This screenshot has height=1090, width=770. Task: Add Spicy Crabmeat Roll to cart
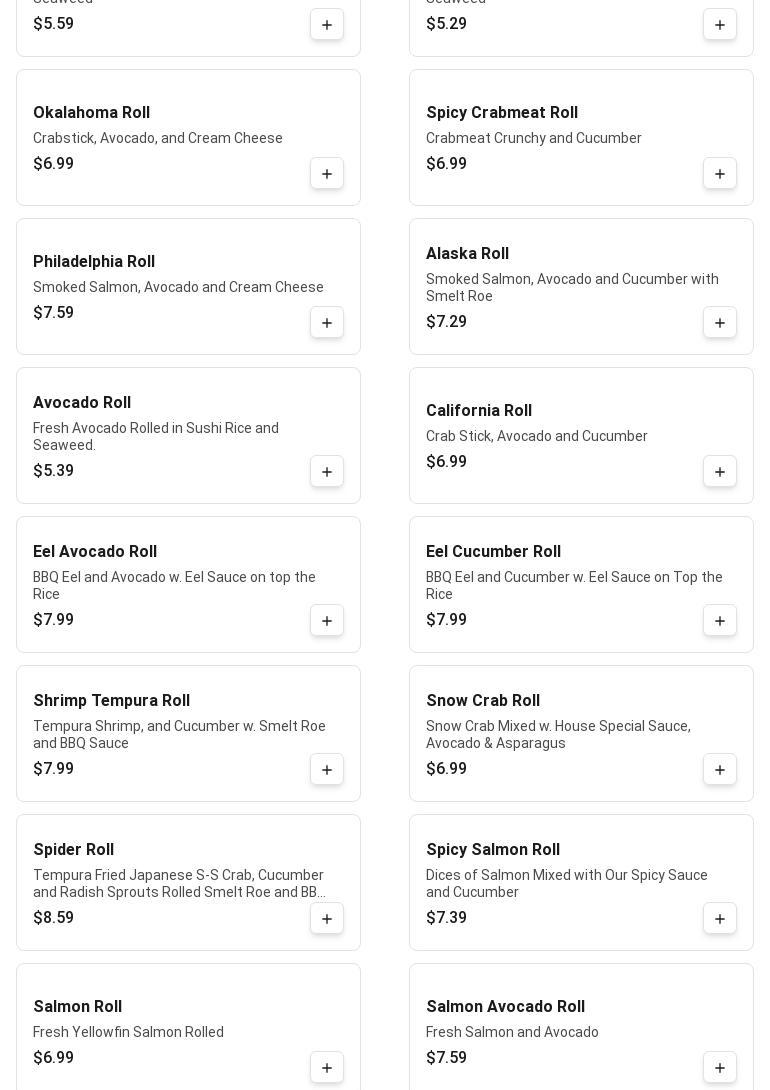tap(720, 174)
